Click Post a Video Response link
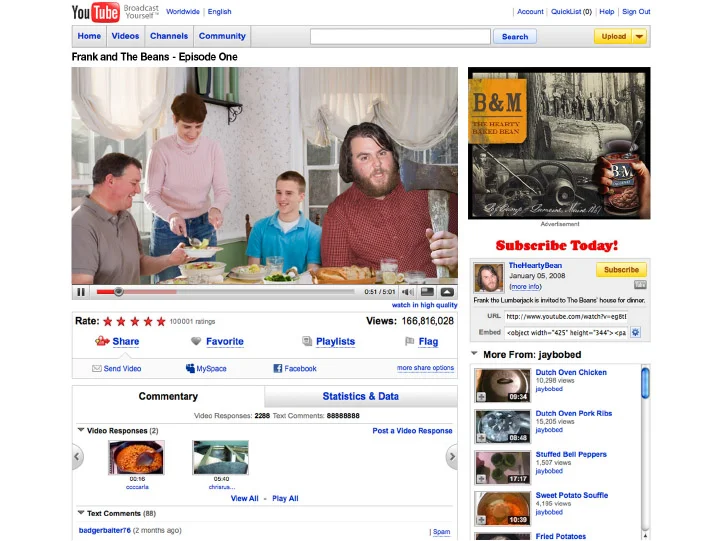This screenshot has height=541, width=721. 412,431
